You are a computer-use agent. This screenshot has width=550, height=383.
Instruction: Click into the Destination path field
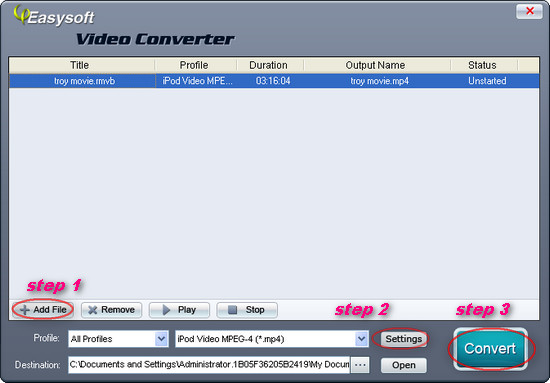pyautogui.click(x=209, y=365)
